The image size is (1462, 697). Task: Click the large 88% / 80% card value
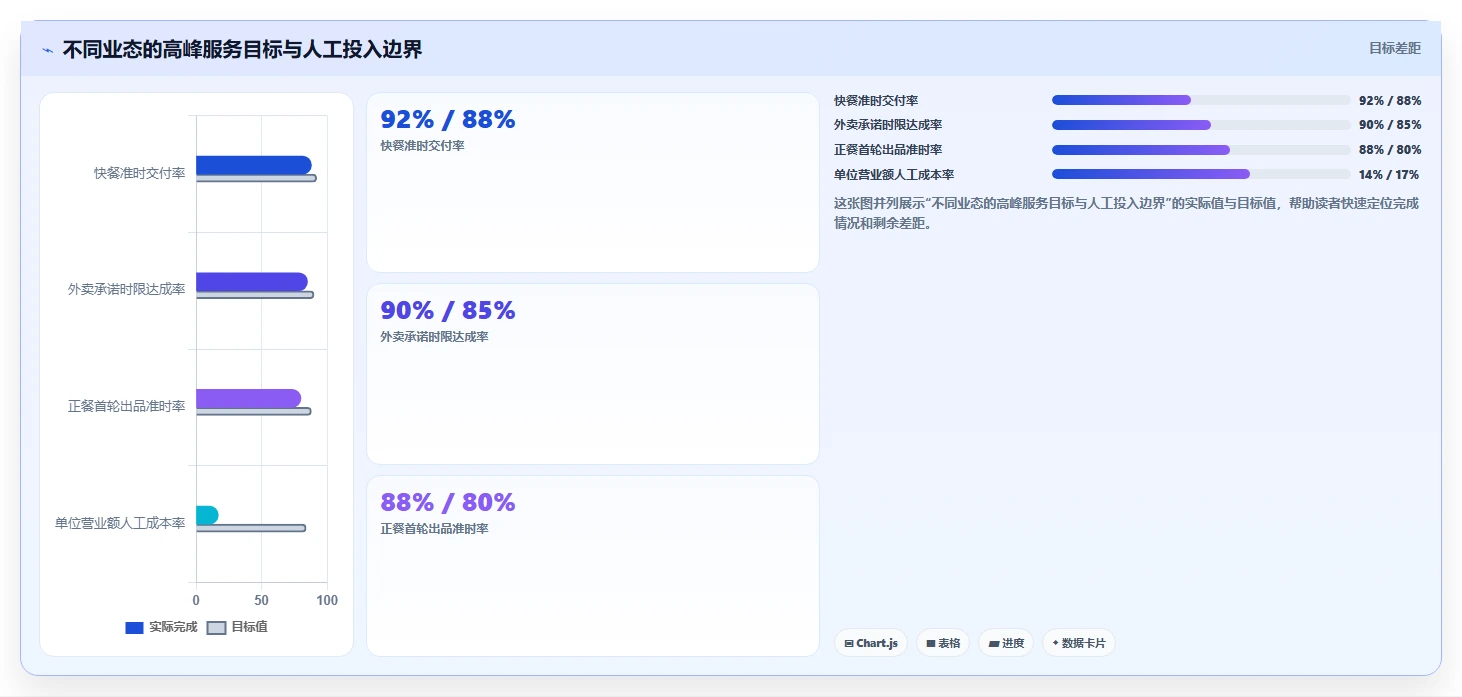[x=448, y=503]
